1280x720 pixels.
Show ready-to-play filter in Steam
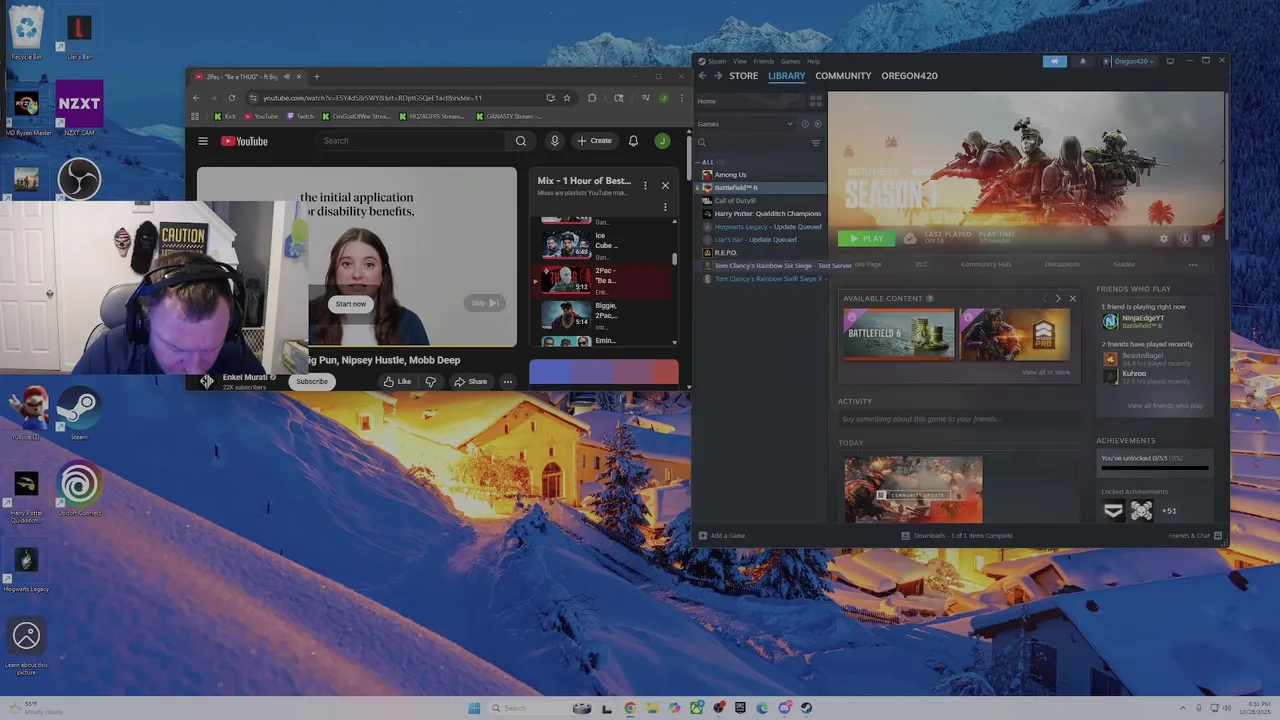point(817,124)
